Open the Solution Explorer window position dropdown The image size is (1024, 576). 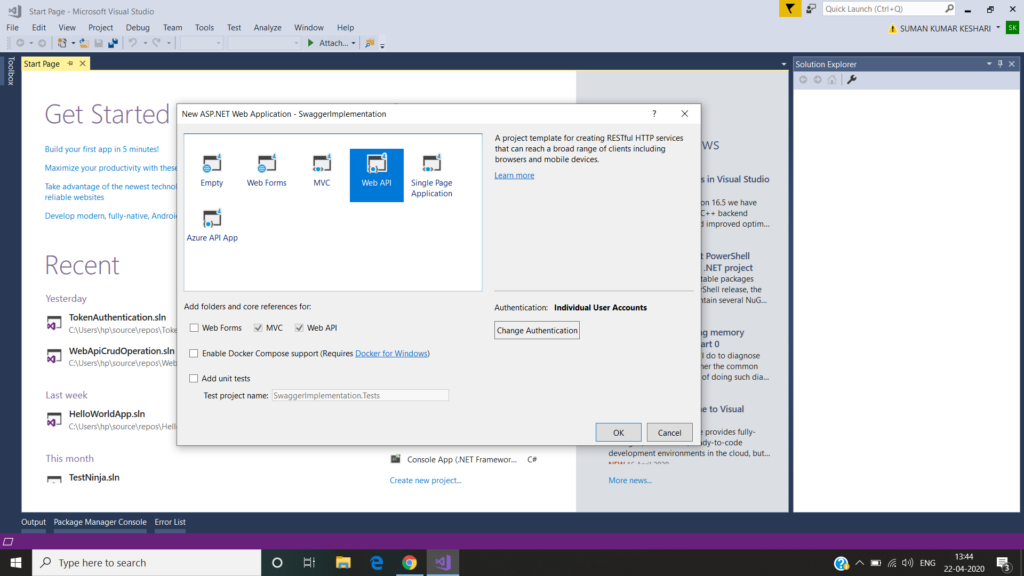tap(989, 64)
